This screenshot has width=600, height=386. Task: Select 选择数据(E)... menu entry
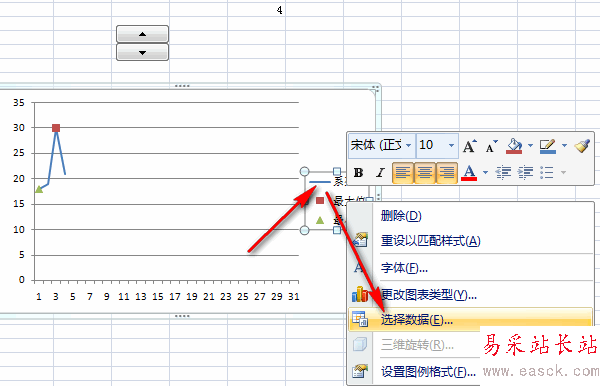(471, 320)
